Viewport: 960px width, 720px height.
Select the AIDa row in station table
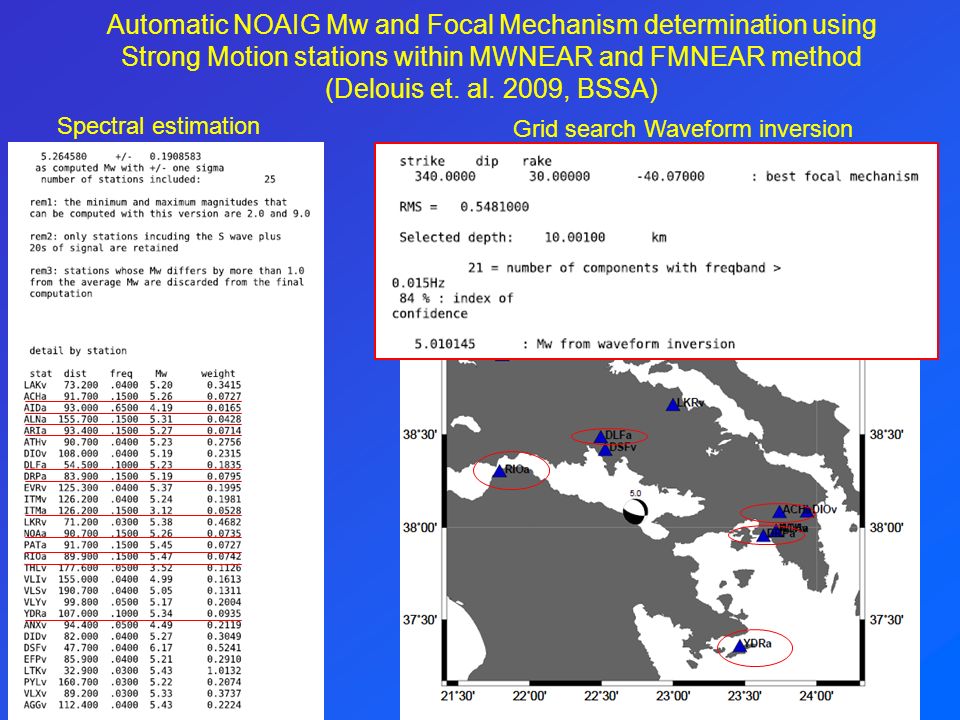pyautogui.click(x=132, y=408)
